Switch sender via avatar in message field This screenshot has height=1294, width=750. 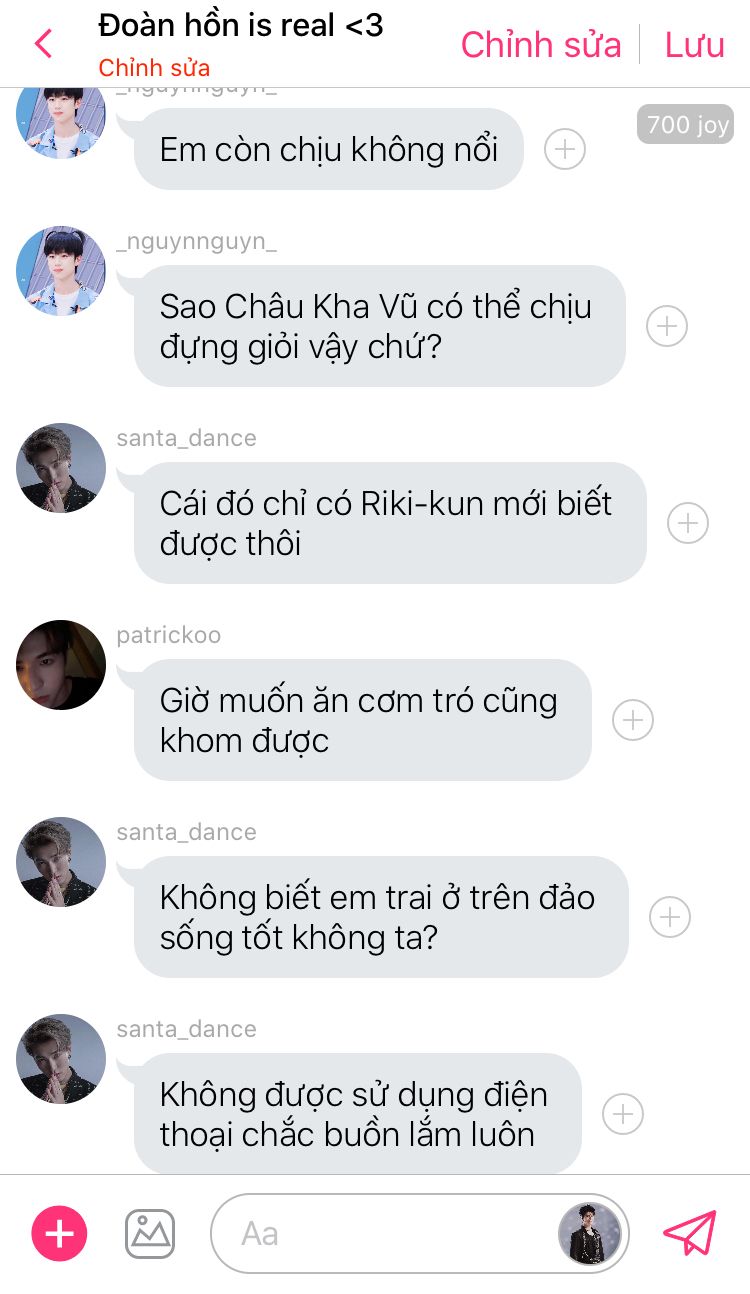(590, 1233)
